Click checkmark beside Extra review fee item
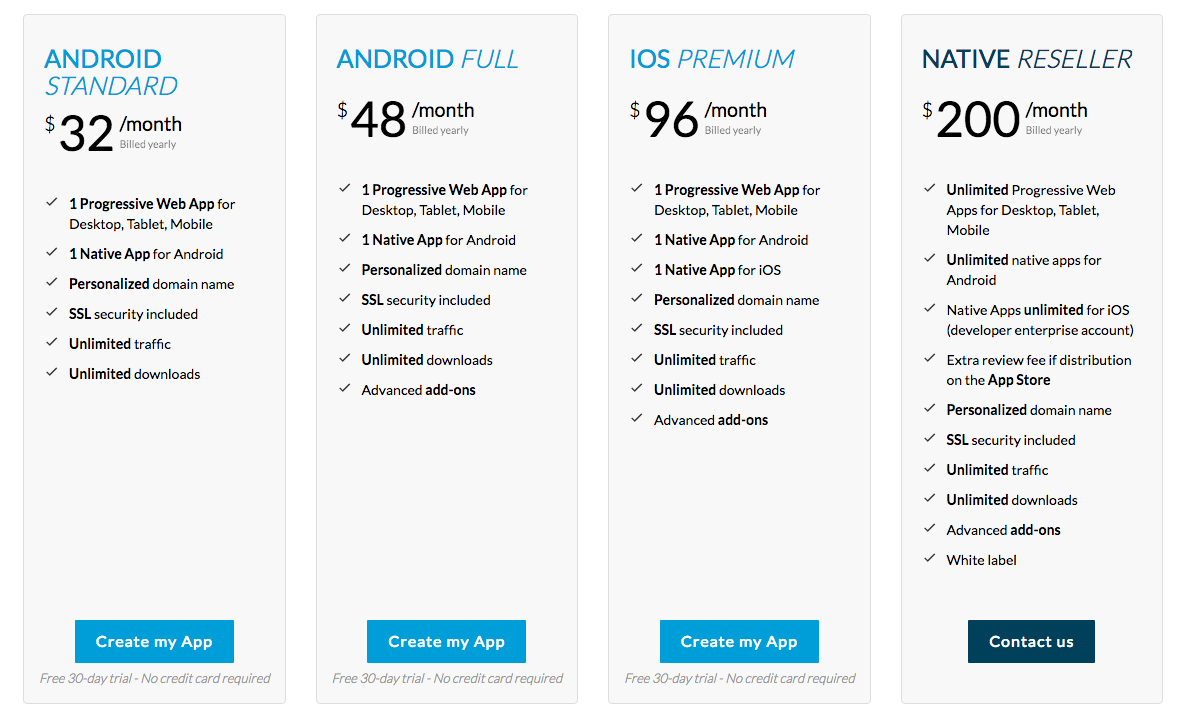Image resolution: width=1183 pixels, height=717 pixels. [x=930, y=359]
